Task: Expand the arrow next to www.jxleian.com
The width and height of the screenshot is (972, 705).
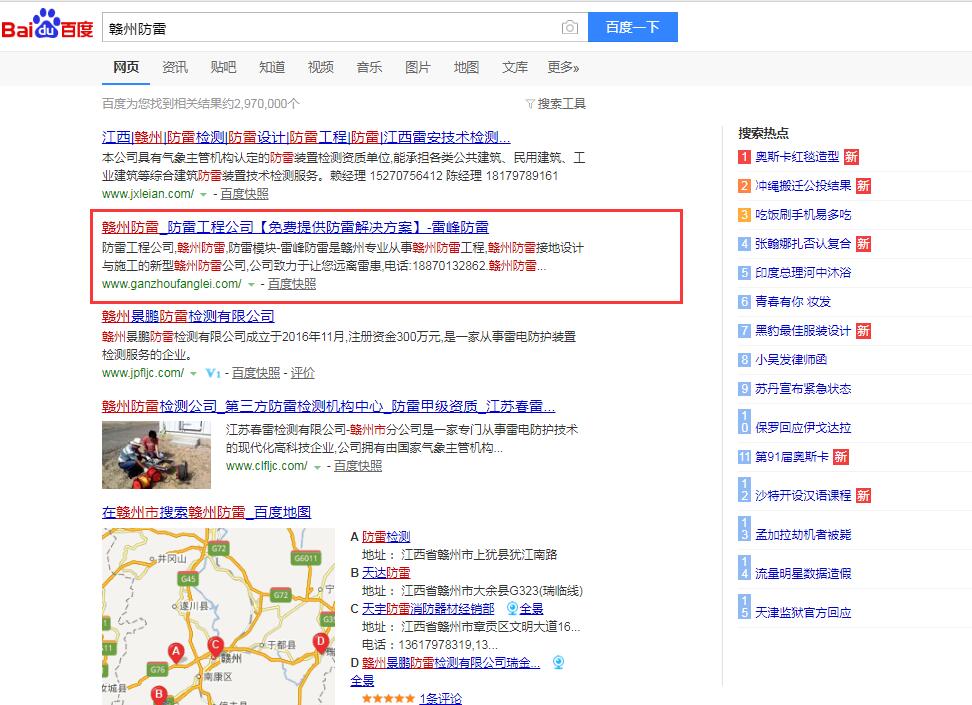Action: [204, 194]
